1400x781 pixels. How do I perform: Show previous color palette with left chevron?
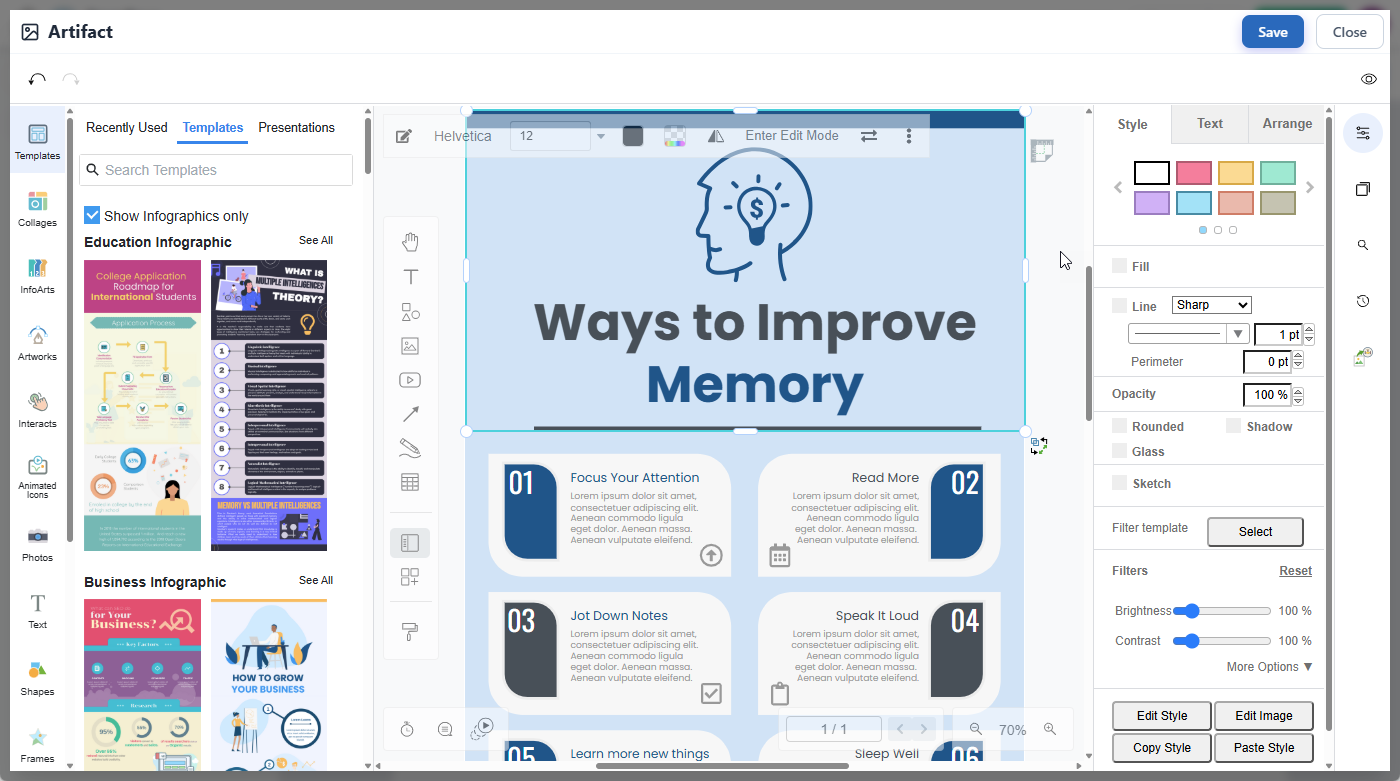[1119, 187]
